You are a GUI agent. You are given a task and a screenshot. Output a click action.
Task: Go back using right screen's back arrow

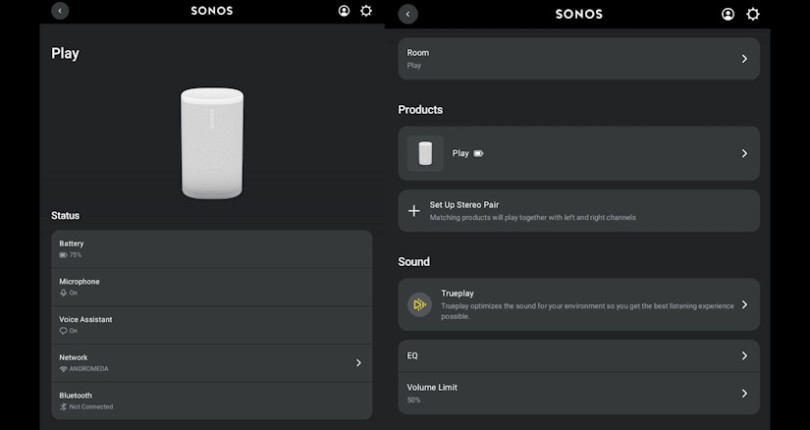tap(408, 14)
